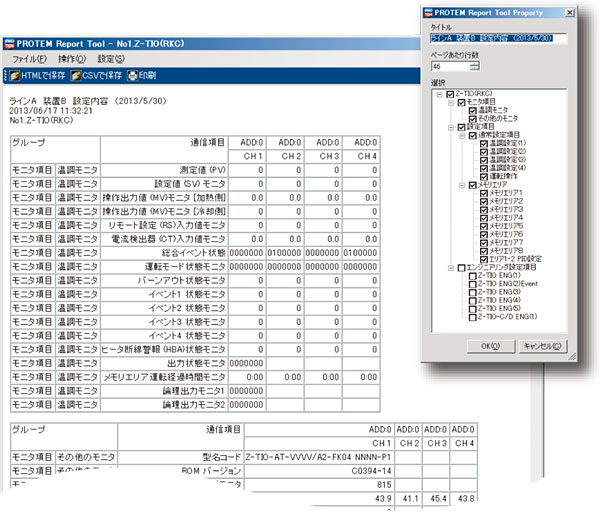Click the 印刷 printer icon
The height and width of the screenshot is (524, 600).
click(132, 75)
